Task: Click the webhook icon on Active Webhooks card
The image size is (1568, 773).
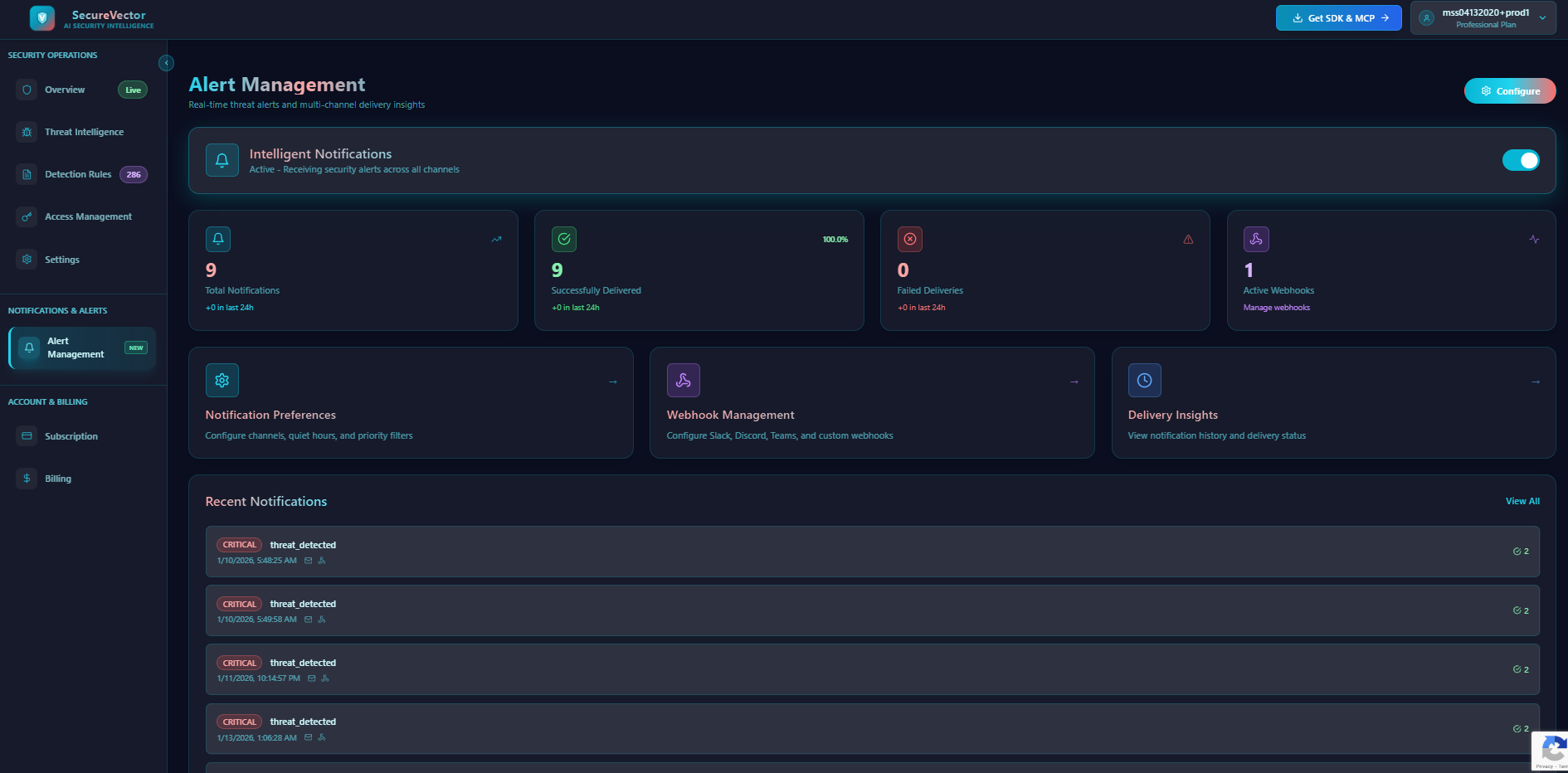Action: (x=1256, y=239)
